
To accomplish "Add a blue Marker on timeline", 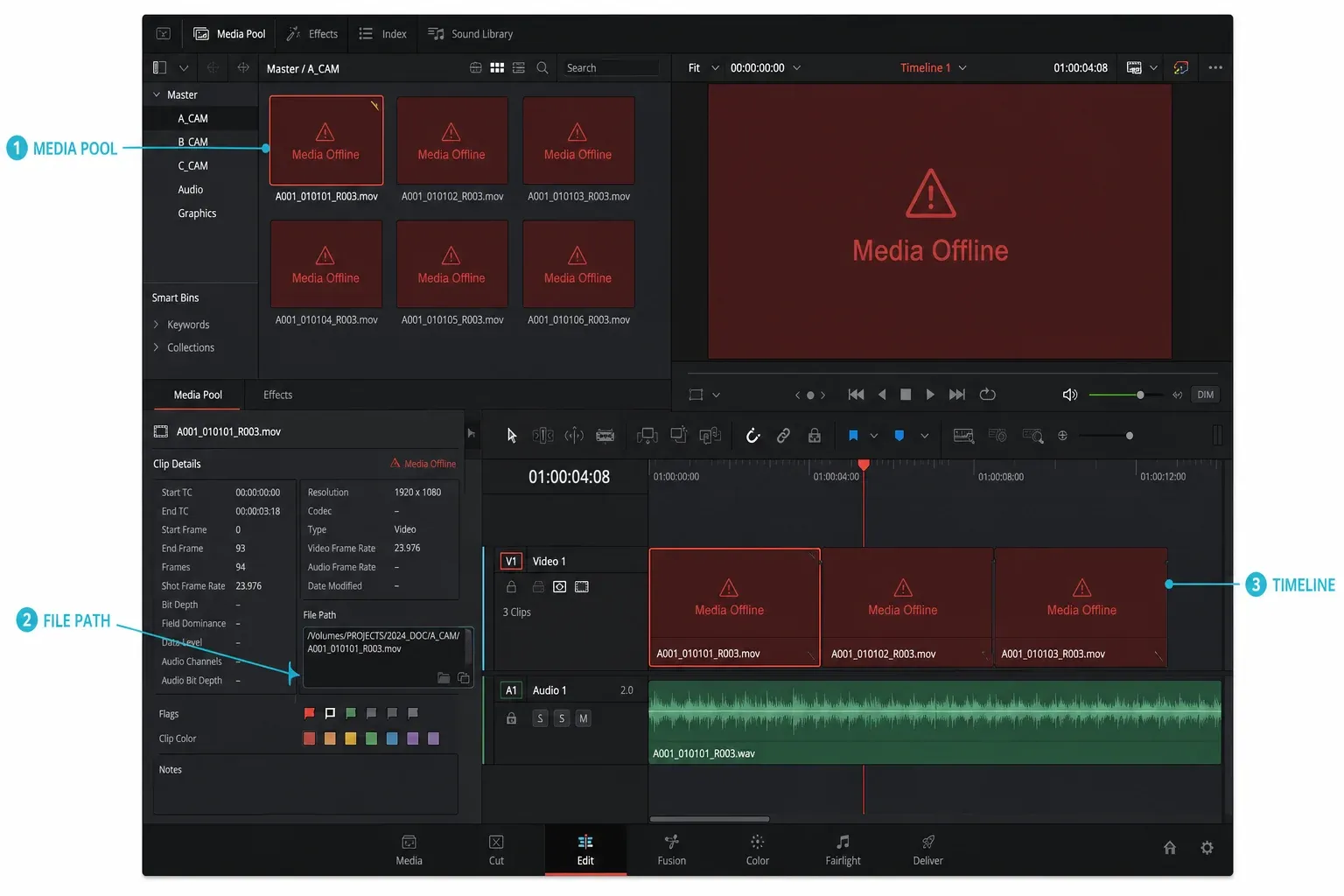I will coord(899,435).
